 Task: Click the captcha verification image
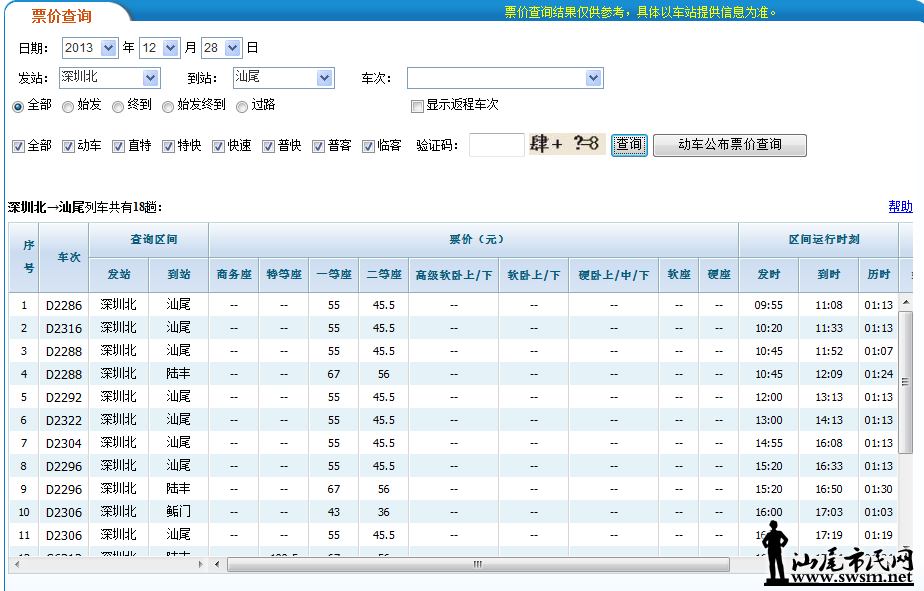click(x=565, y=144)
